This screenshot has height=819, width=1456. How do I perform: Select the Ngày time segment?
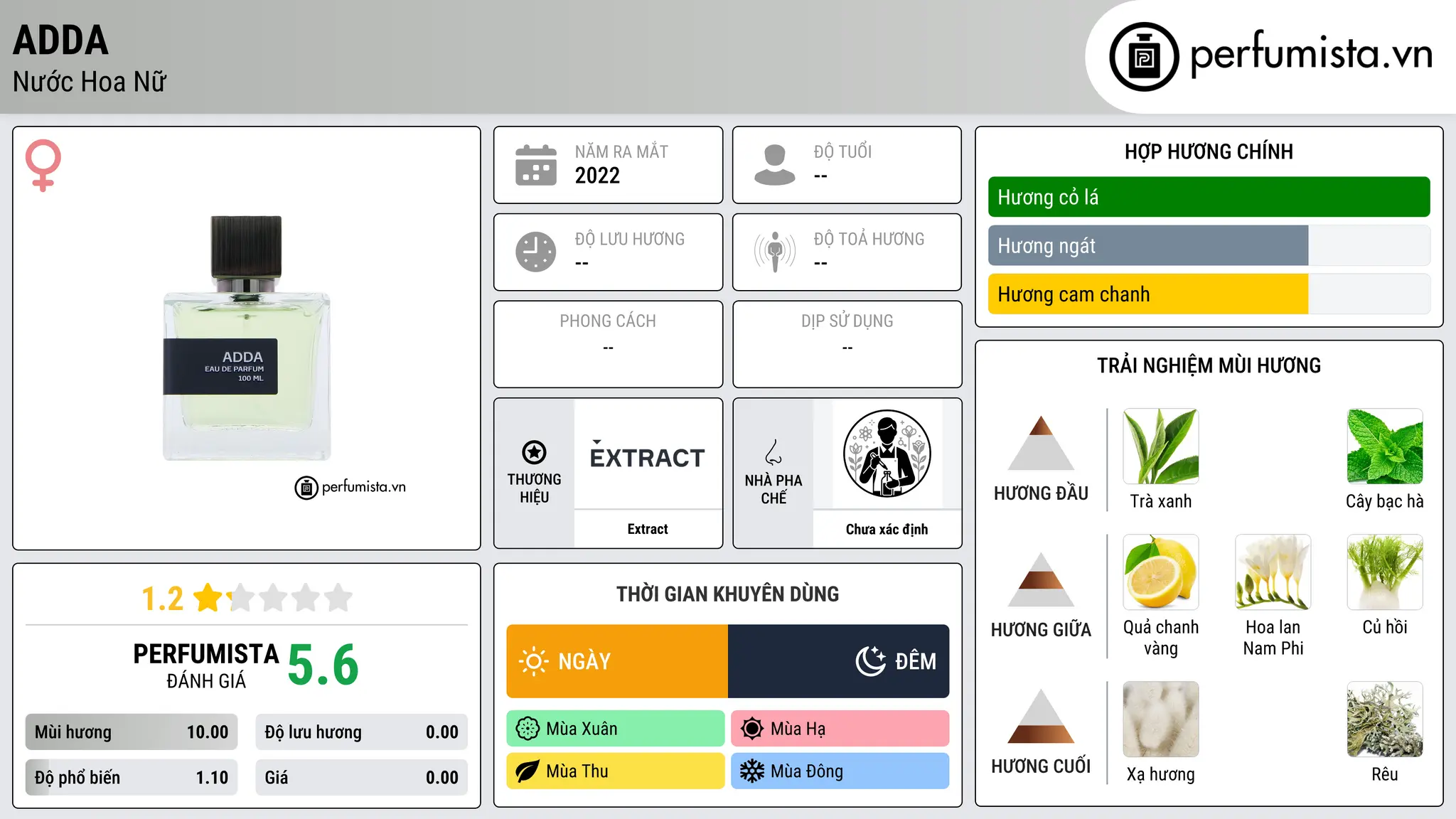[617, 661]
